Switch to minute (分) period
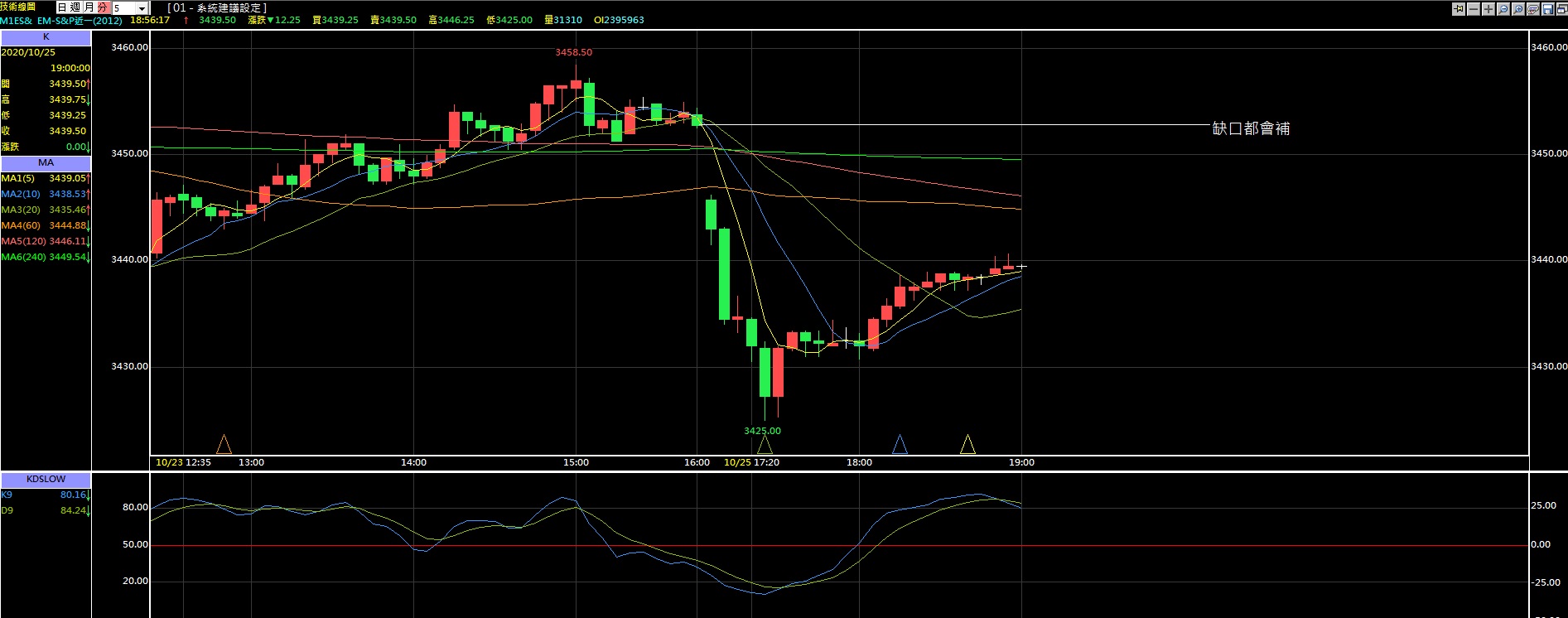 [103, 7]
